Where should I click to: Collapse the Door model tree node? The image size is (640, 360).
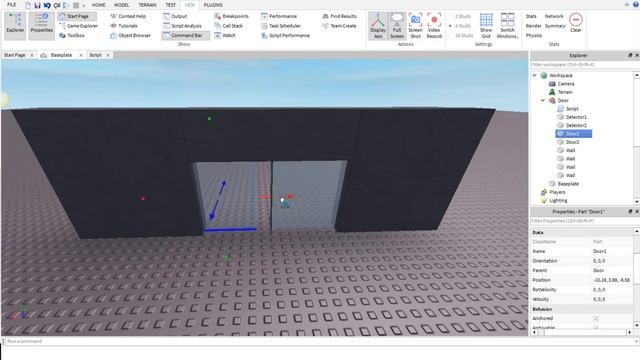[x=543, y=100]
